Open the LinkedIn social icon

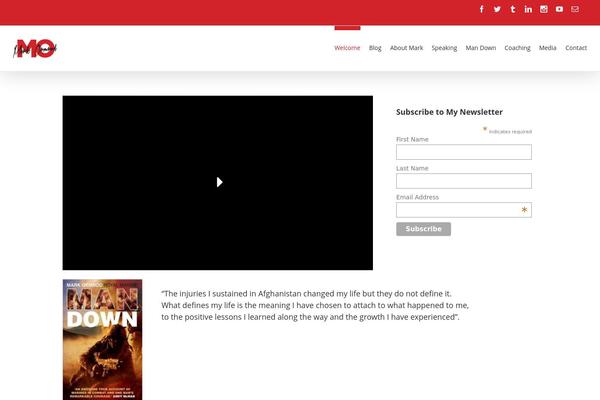point(528,9)
